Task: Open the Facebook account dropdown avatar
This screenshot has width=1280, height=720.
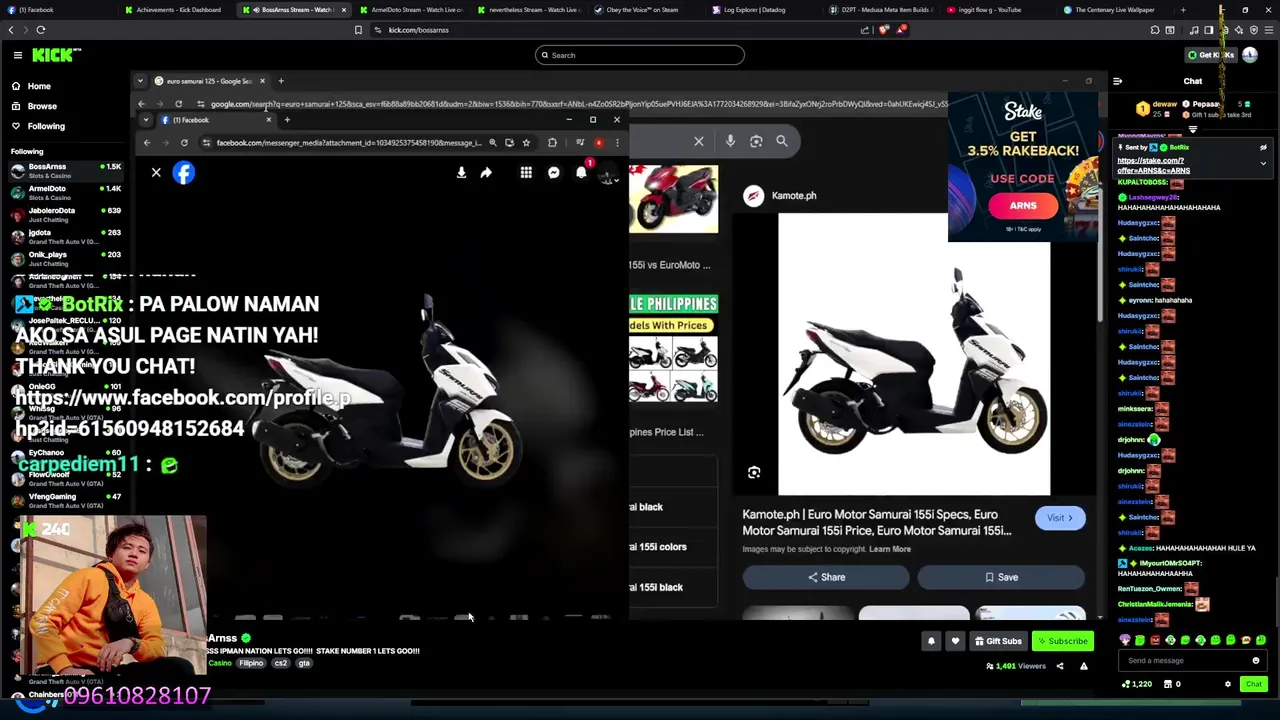Action: pos(607,174)
